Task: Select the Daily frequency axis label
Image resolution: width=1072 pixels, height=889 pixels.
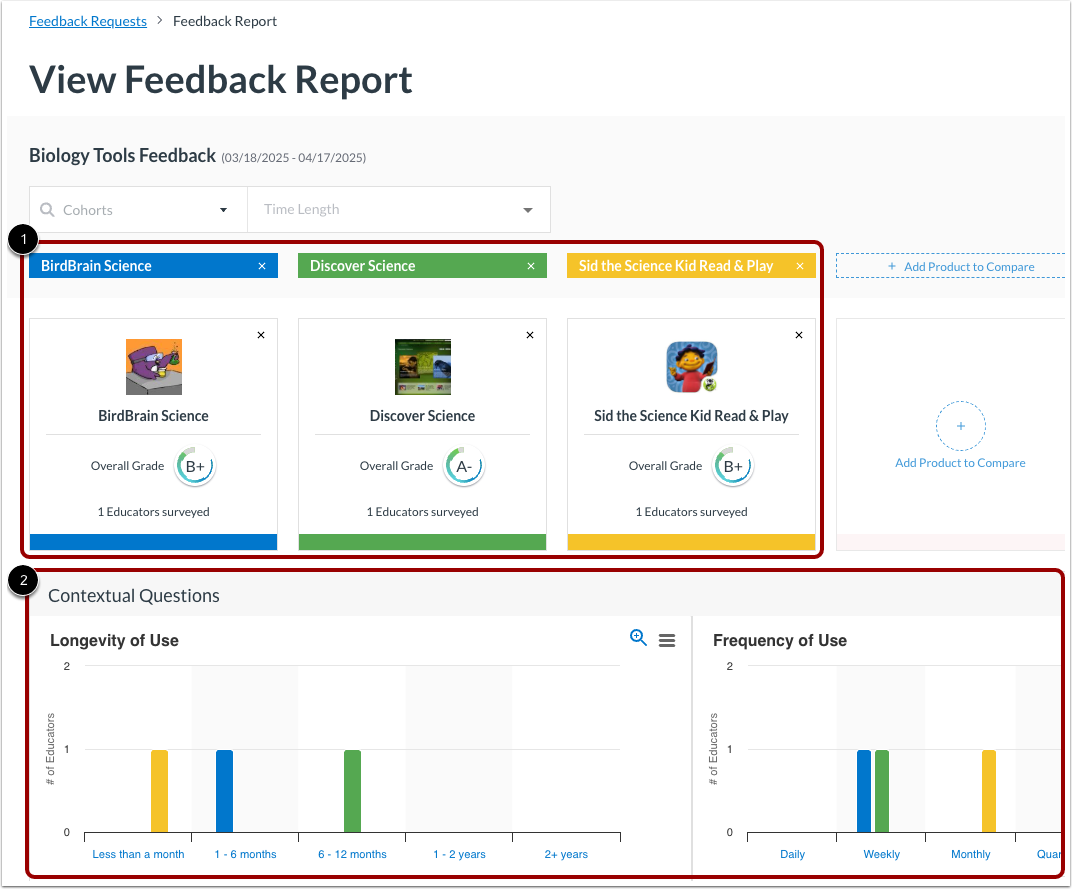Action: coord(792,854)
